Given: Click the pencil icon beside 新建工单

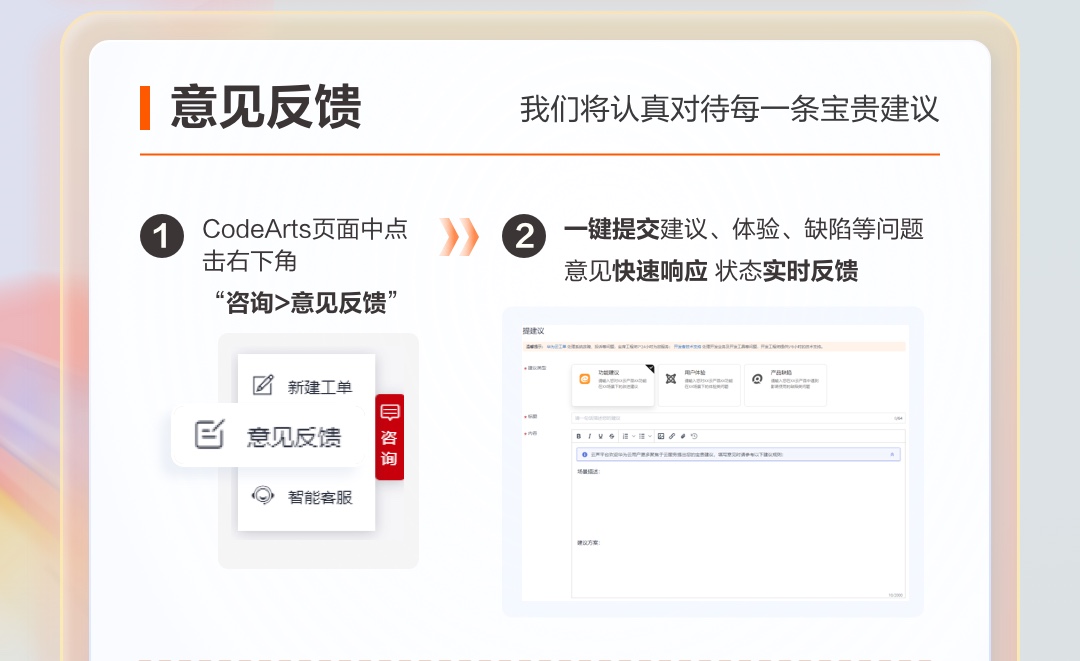Looking at the screenshot, I should coord(263,385).
